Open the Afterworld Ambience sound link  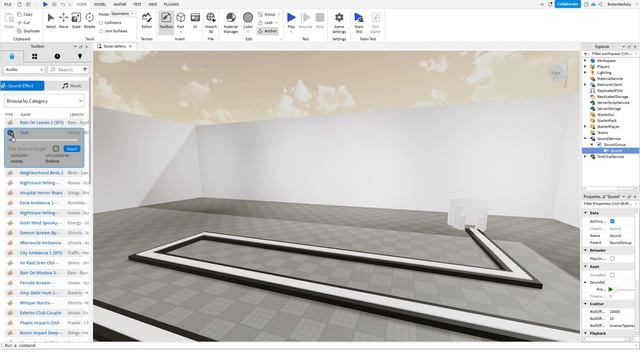(x=40, y=242)
